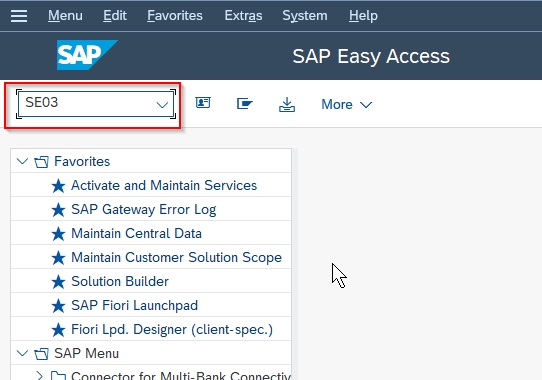542x380 pixels.
Task: Select the SAP Menu folder node
Action: coord(86,353)
